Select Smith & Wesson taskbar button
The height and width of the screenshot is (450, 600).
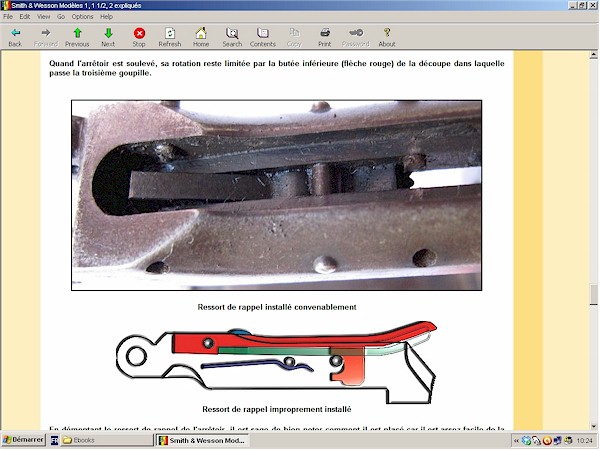click(x=203, y=440)
